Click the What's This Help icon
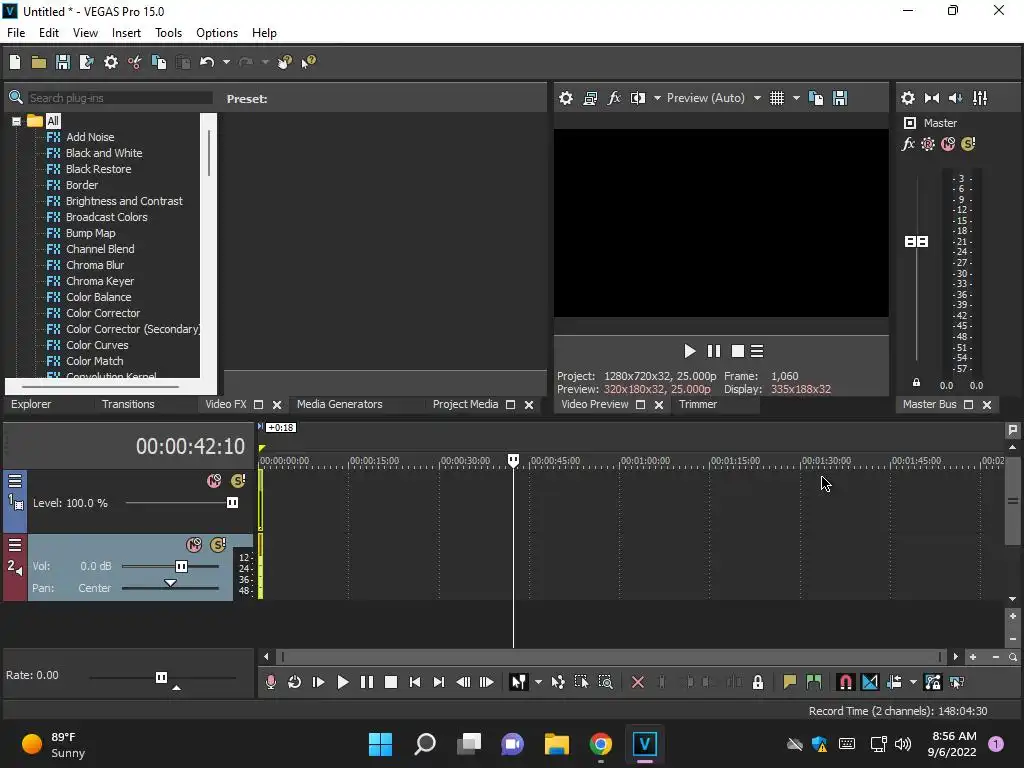 pyautogui.click(x=308, y=62)
